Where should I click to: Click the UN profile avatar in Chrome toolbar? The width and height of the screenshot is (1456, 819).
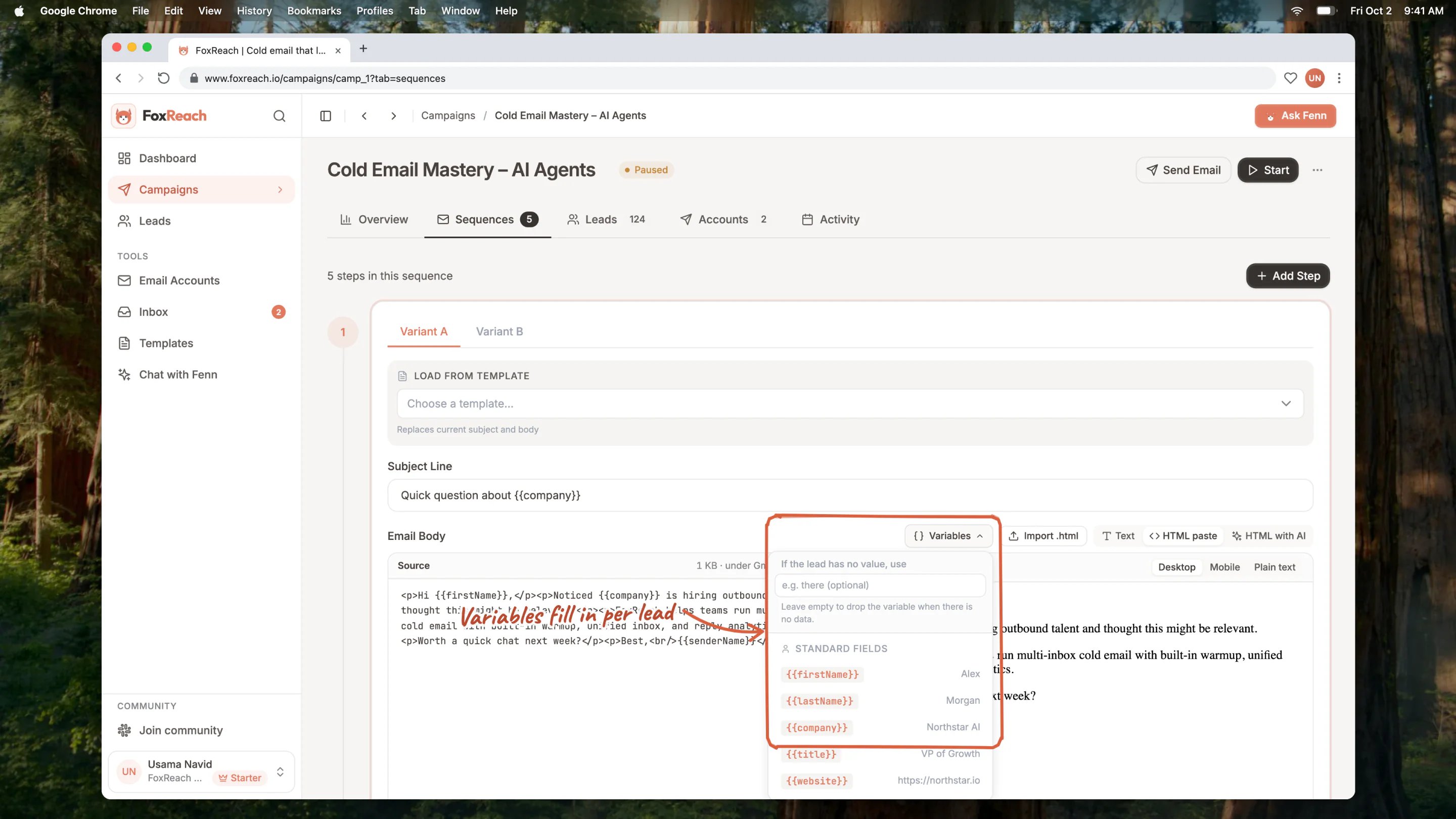1314,78
